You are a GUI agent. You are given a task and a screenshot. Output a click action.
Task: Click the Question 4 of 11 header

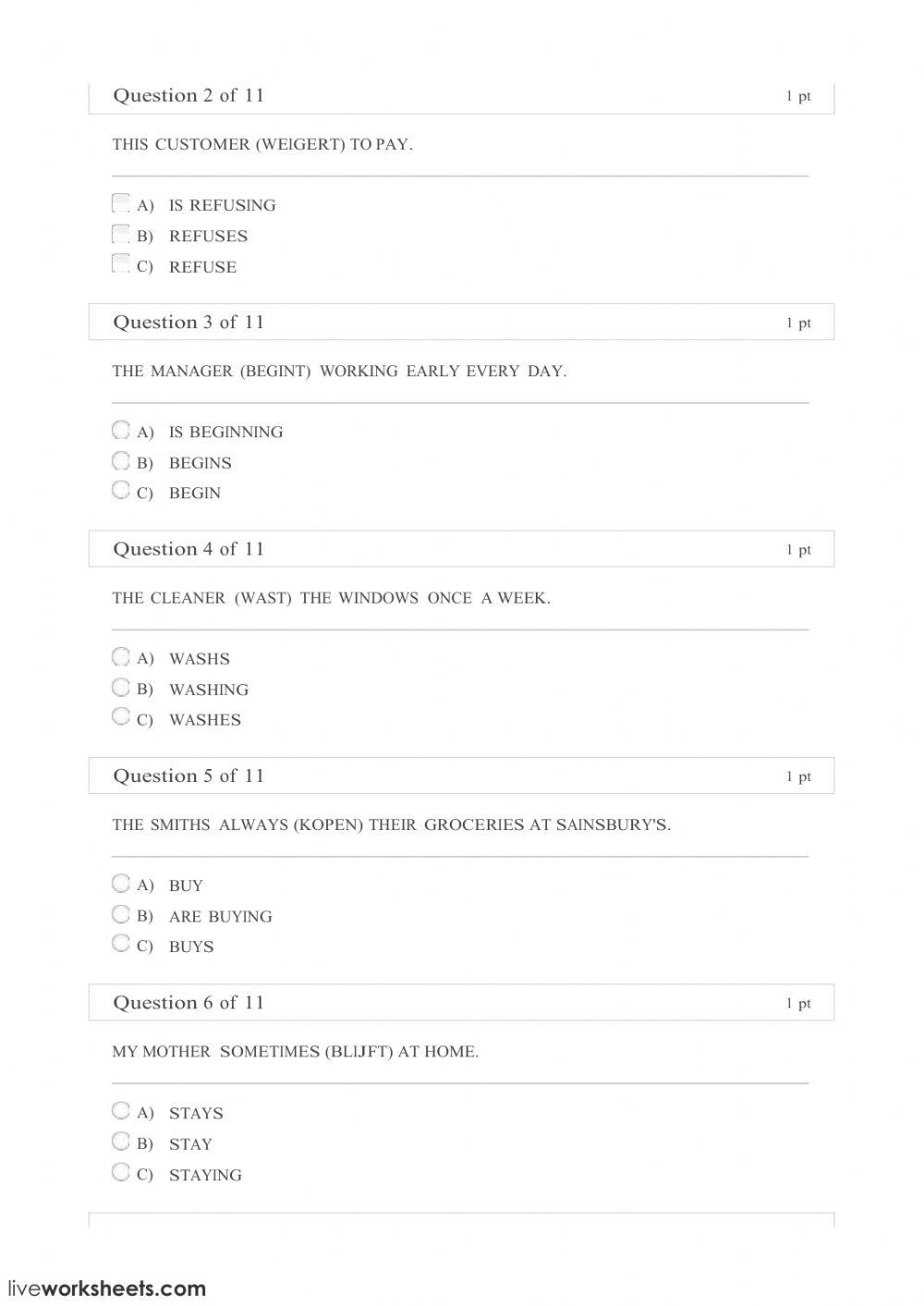[x=188, y=549]
